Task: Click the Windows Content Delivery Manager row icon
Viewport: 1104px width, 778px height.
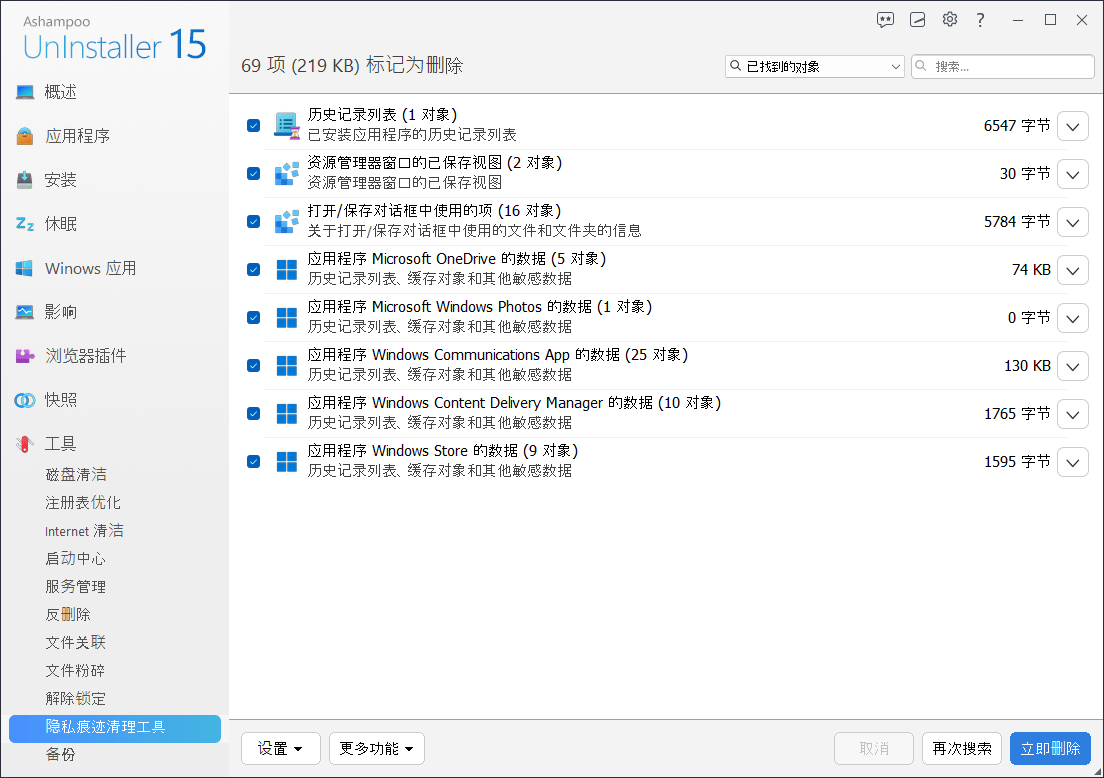Action: 287,413
